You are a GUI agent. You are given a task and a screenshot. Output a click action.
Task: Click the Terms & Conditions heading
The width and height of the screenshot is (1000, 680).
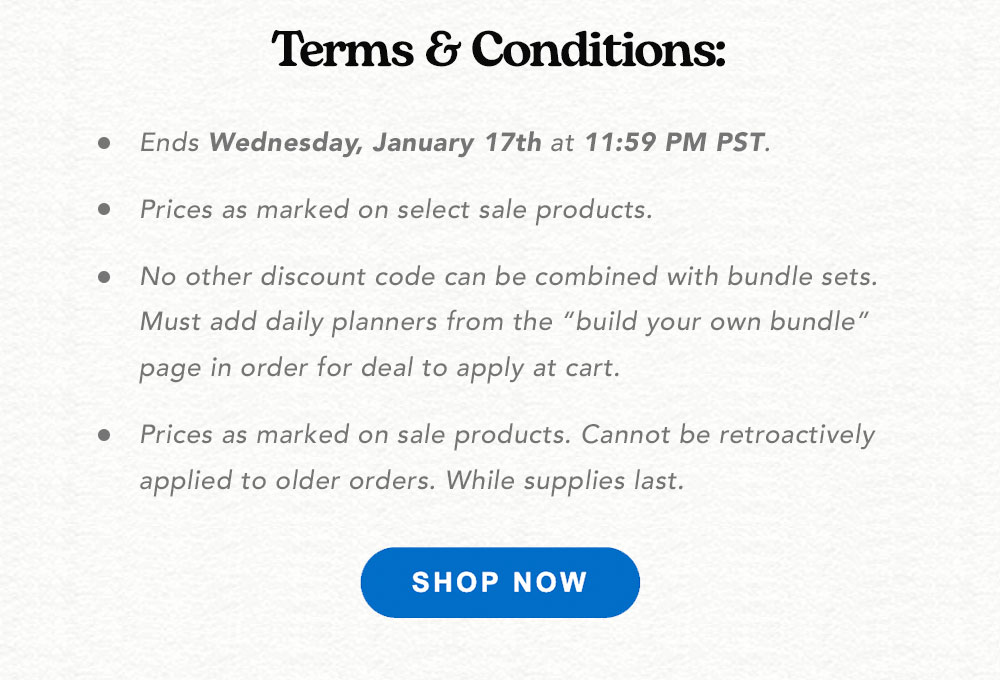pos(499,49)
